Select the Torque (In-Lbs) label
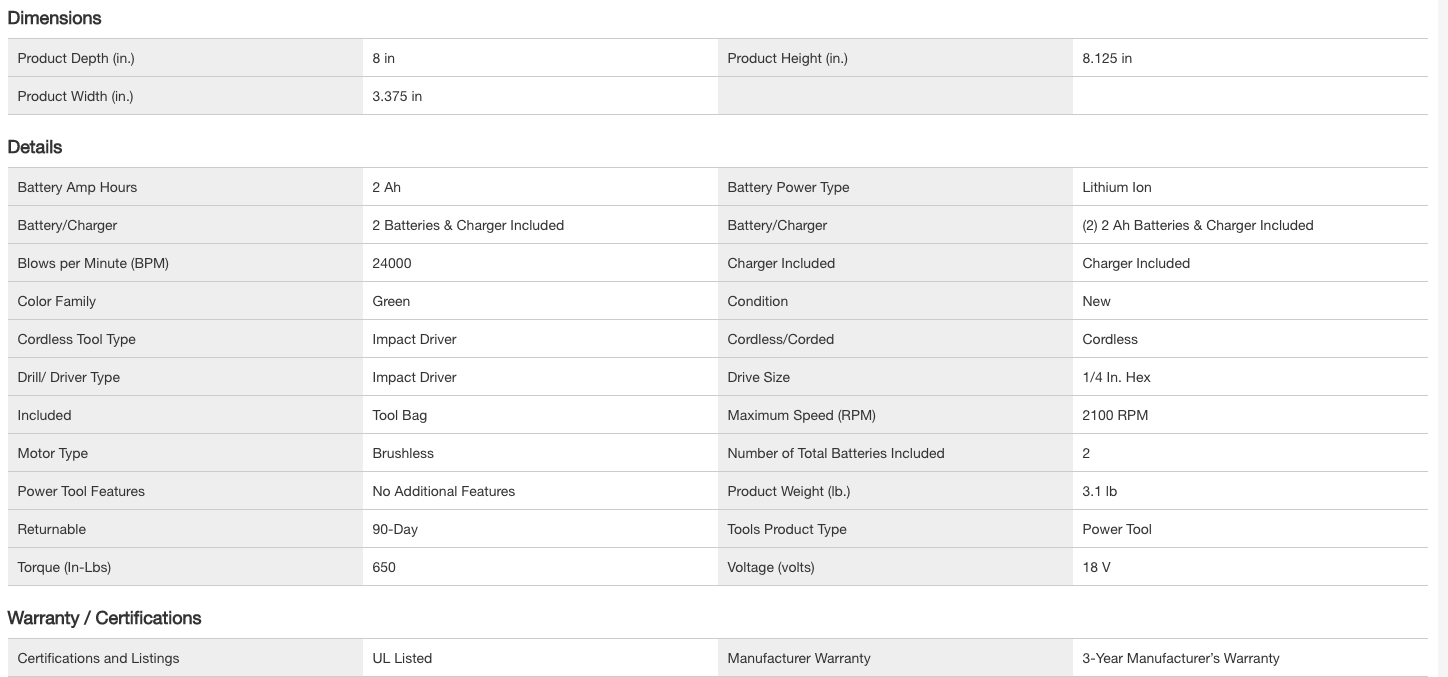The height and width of the screenshot is (677, 1448). 64,567
